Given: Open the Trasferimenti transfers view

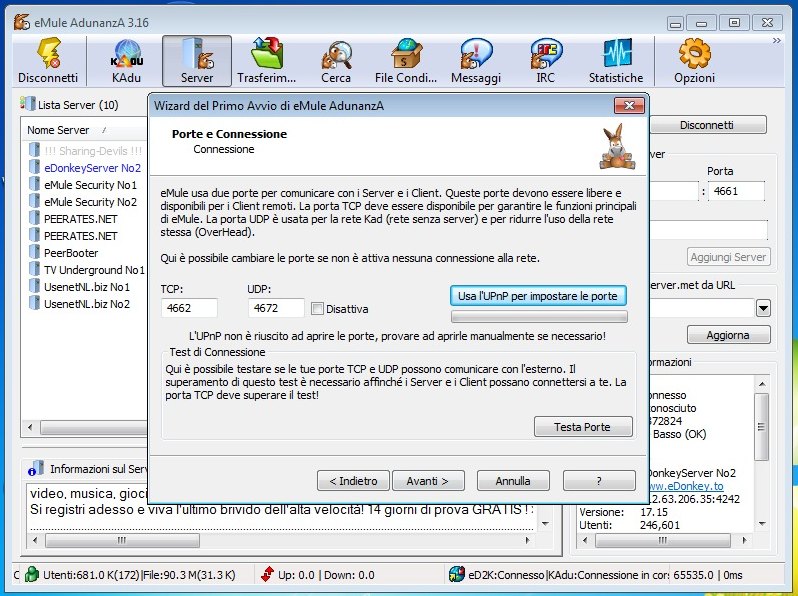Looking at the screenshot, I should [x=267, y=61].
